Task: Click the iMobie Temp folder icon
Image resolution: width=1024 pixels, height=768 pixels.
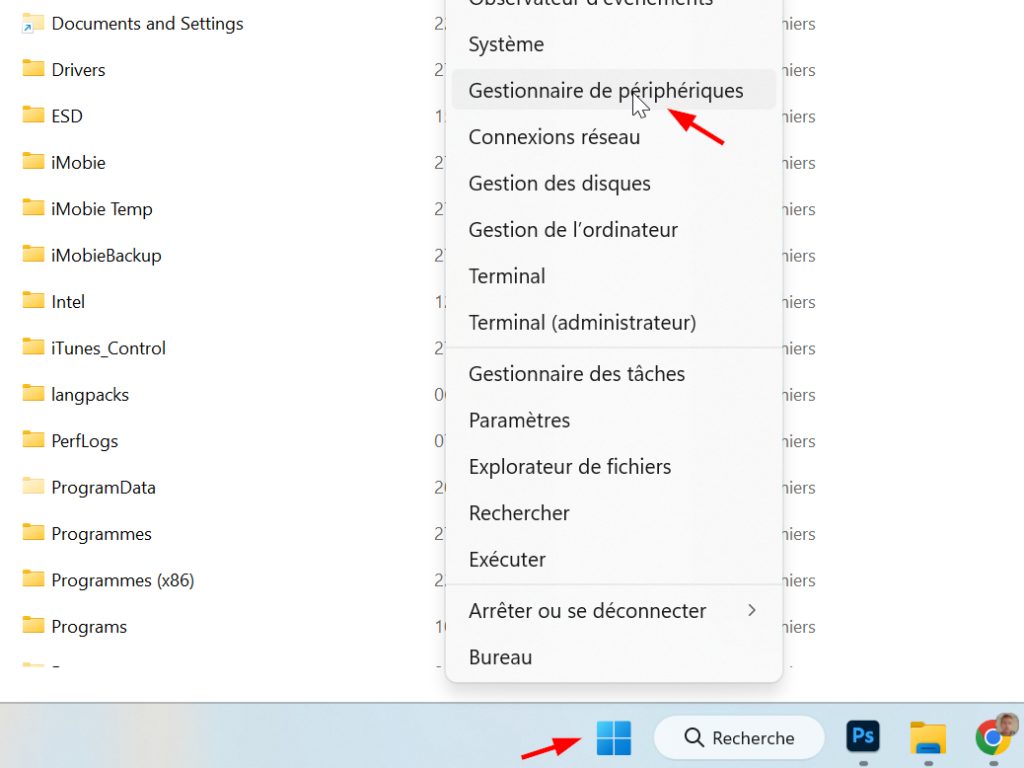Action: pyautogui.click(x=33, y=208)
